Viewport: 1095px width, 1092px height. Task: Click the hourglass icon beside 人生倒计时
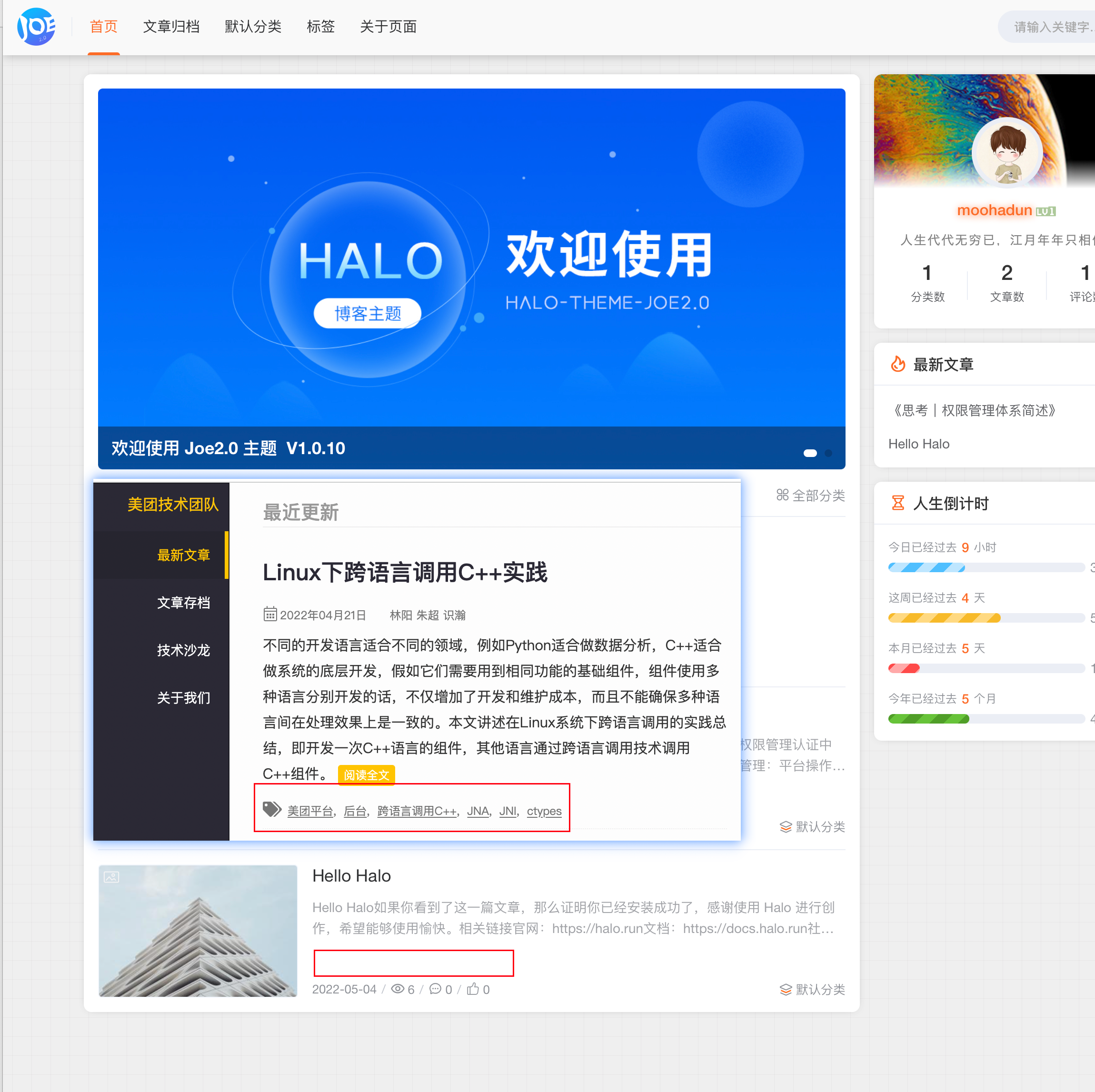pyautogui.click(x=898, y=503)
